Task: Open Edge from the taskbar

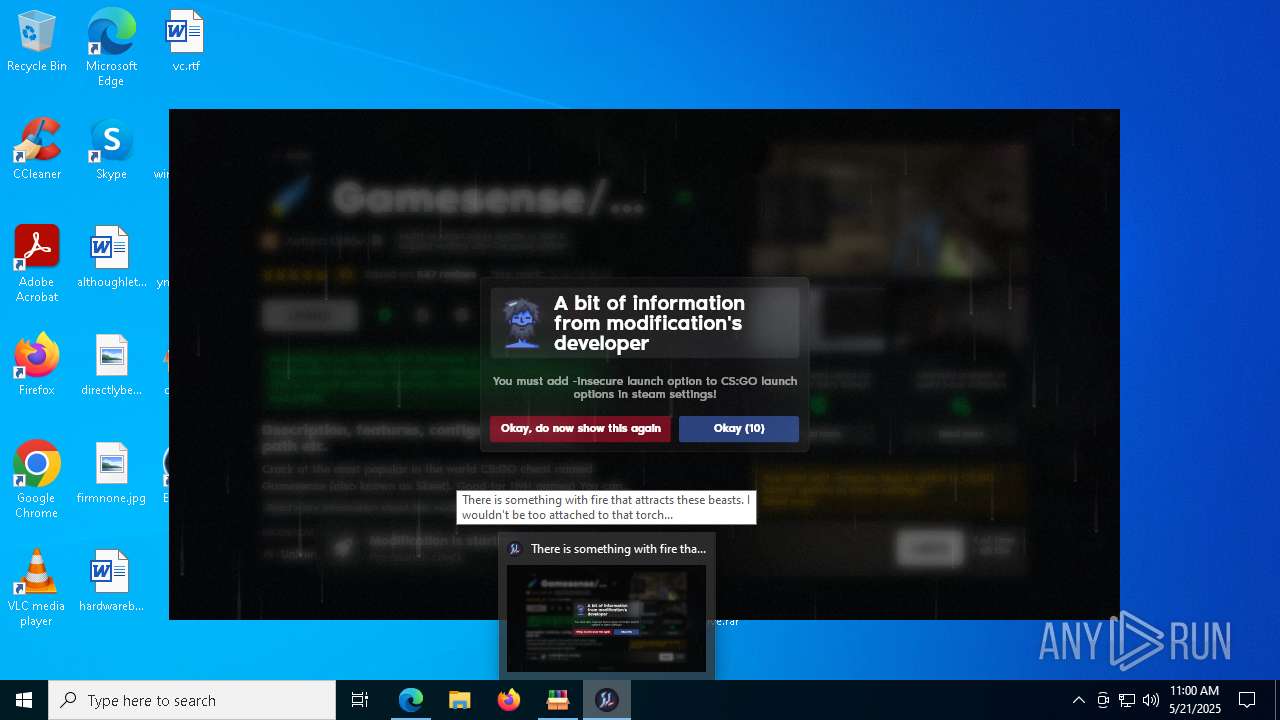Action: tap(411, 700)
